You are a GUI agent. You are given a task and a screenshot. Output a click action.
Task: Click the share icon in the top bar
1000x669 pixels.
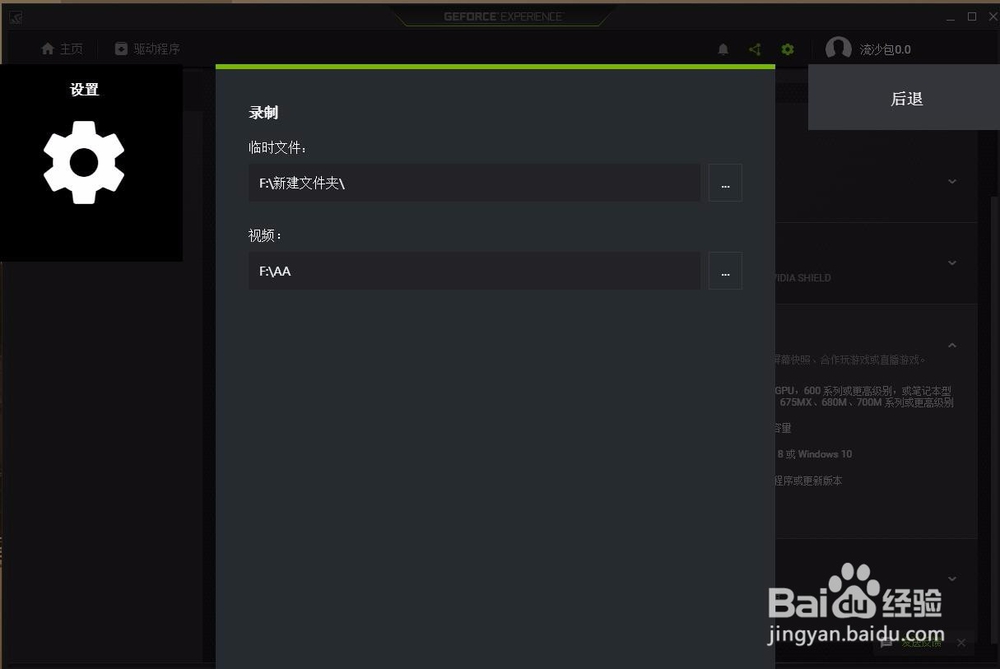click(x=754, y=48)
